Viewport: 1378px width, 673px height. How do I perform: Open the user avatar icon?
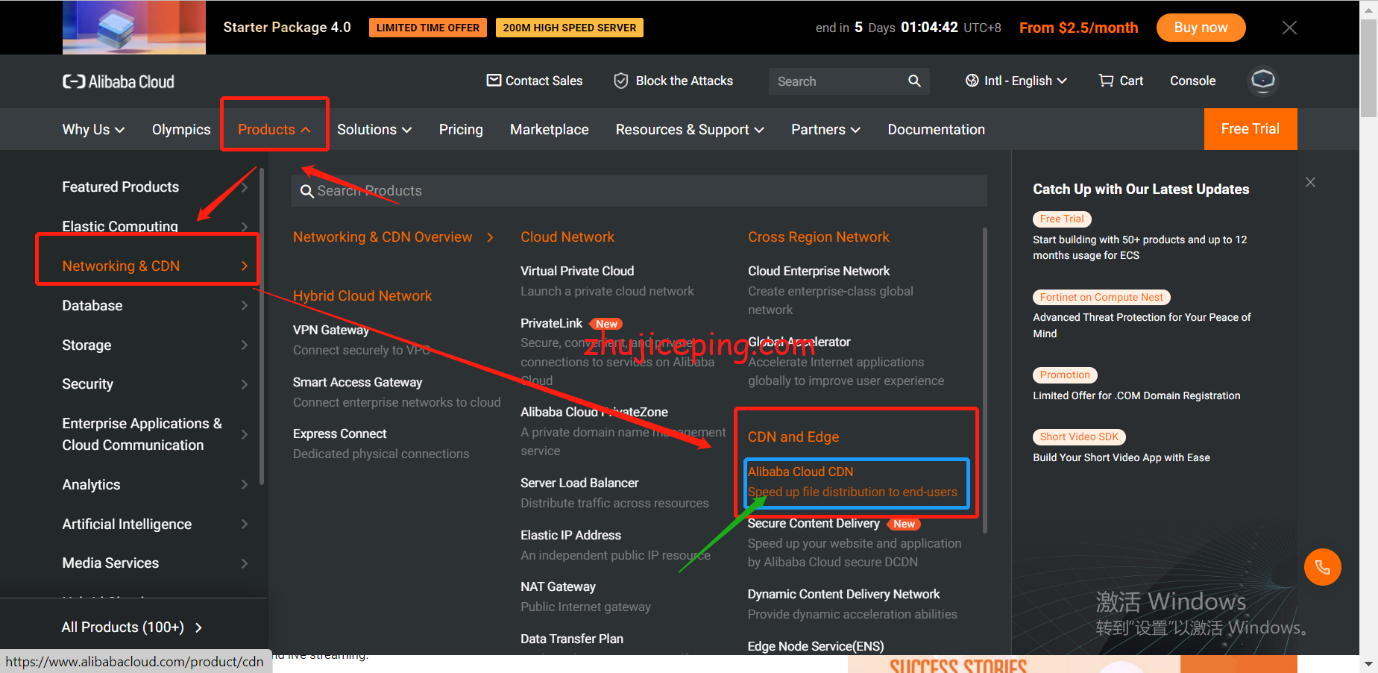[x=1264, y=81]
